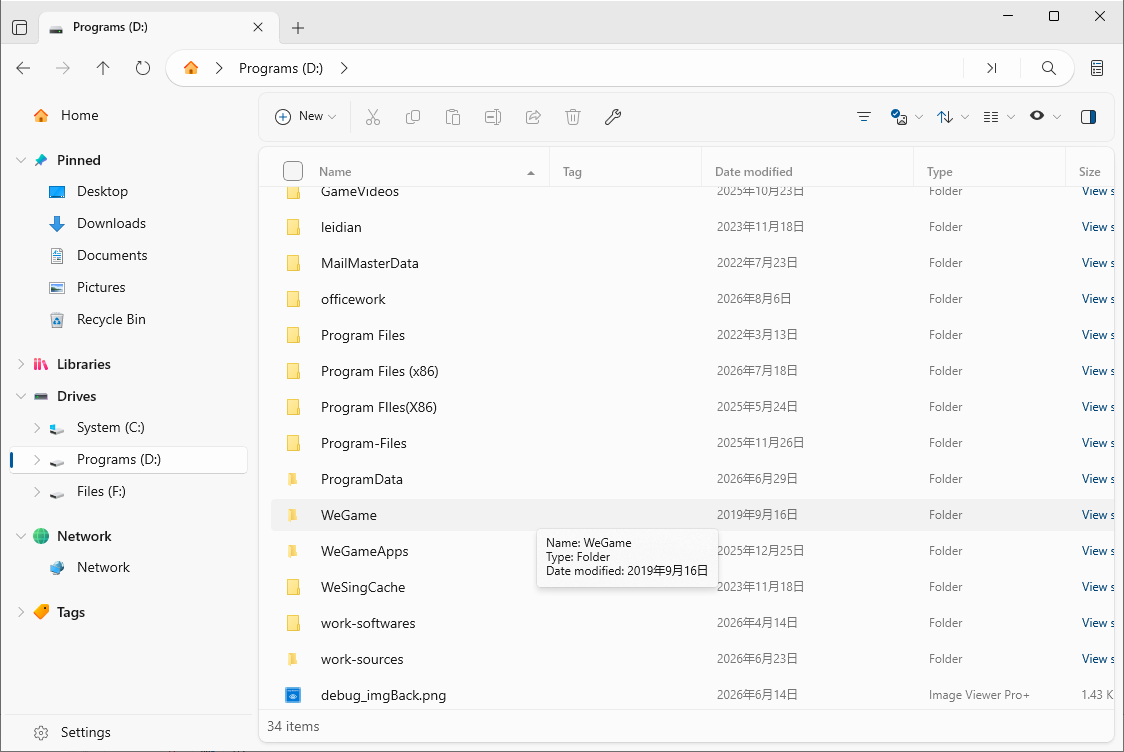
Task: Open Downloads in the sidebar
Action: [111, 224]
